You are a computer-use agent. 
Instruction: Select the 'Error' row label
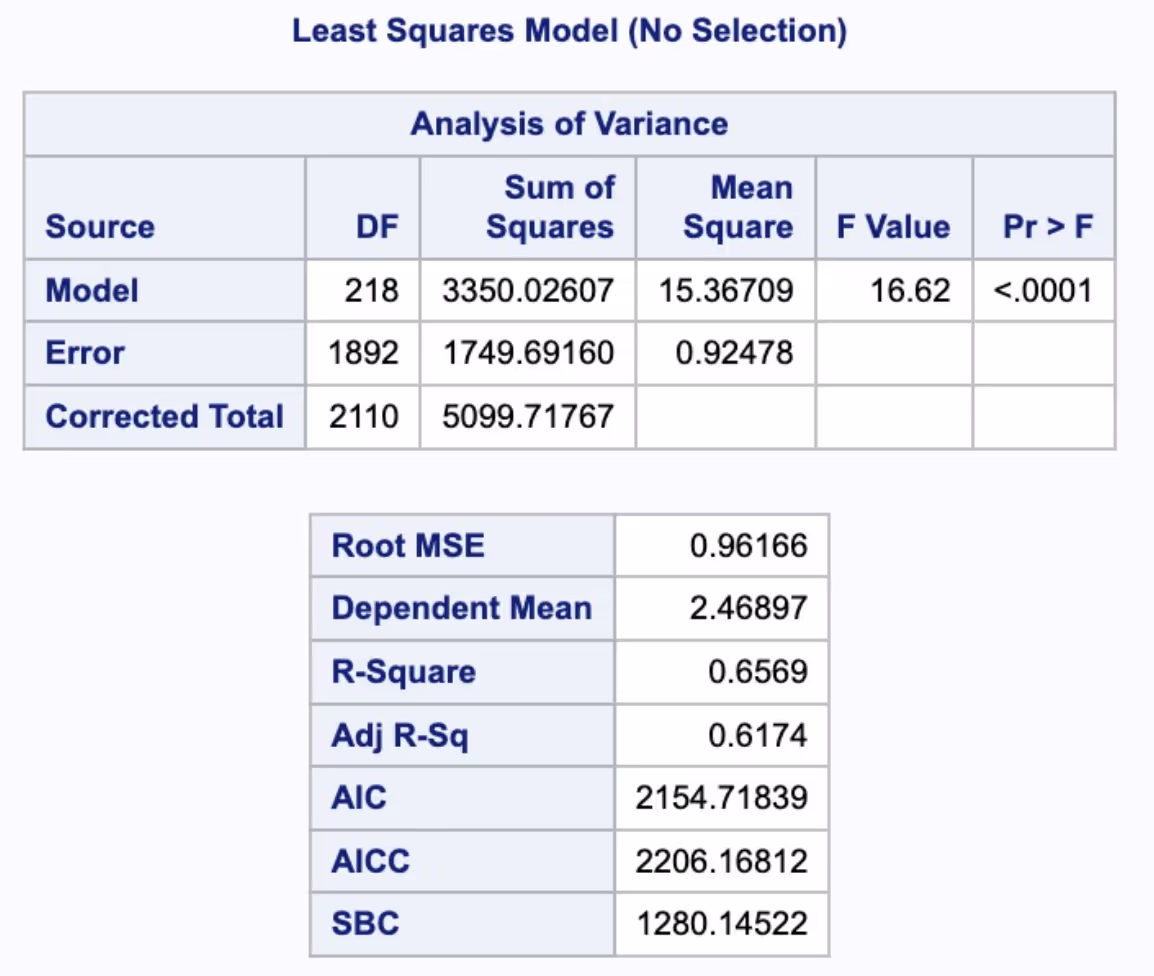coord(85,353)
